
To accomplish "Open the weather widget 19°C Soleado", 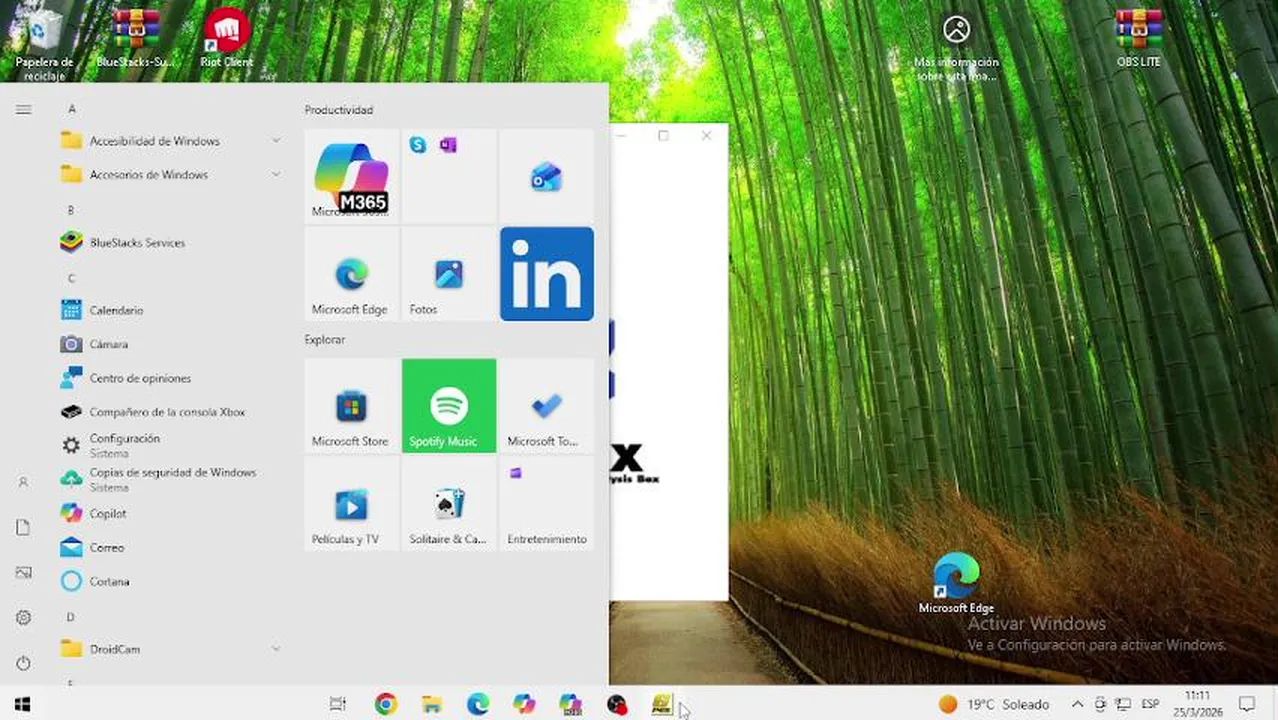I will coord(994,704).
